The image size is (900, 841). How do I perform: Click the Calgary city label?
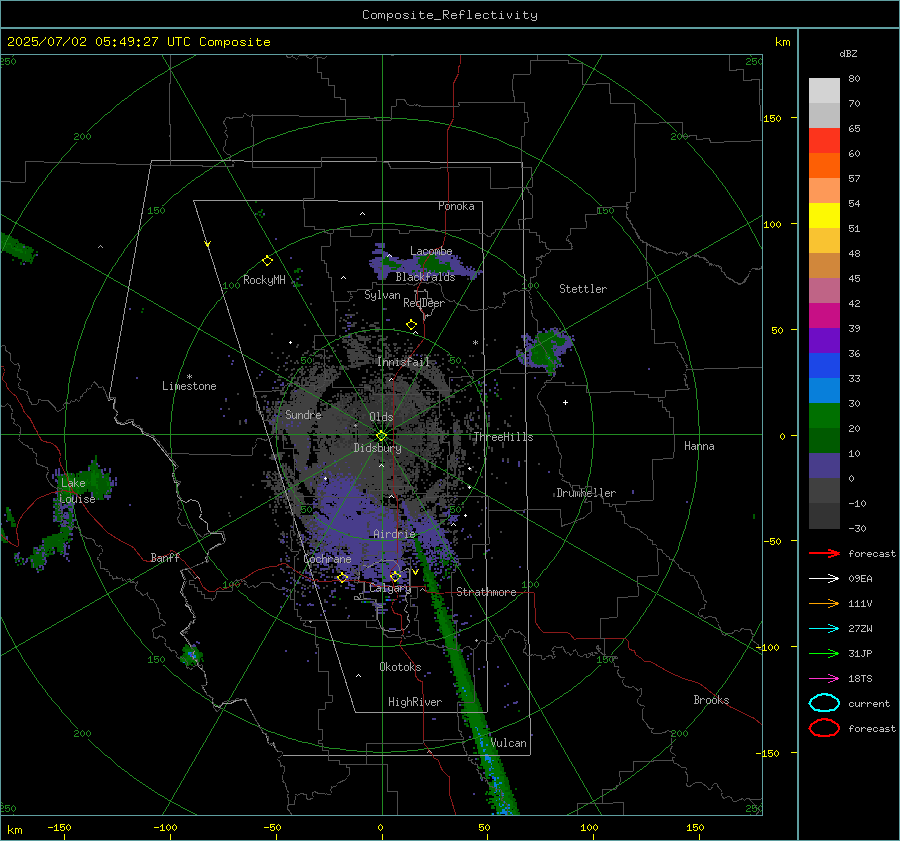coord(390,588)
